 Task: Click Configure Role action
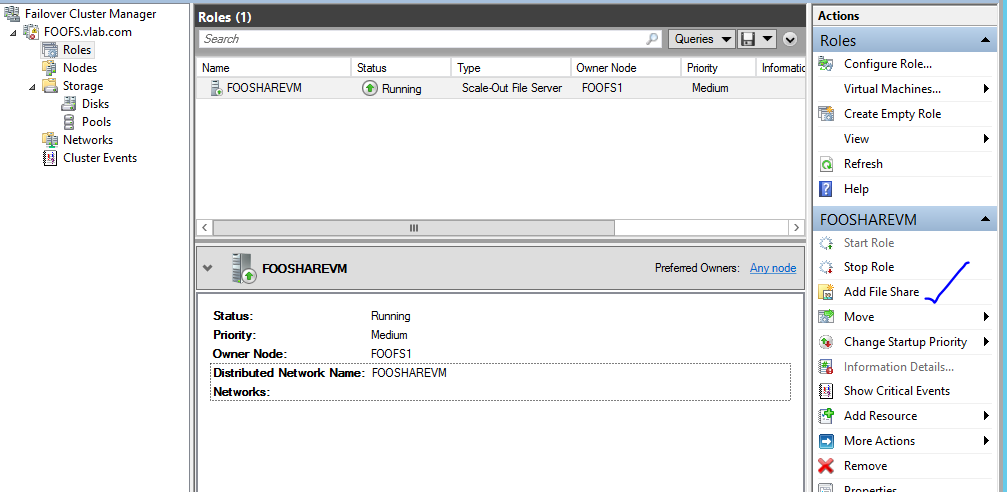pos(888,64)
